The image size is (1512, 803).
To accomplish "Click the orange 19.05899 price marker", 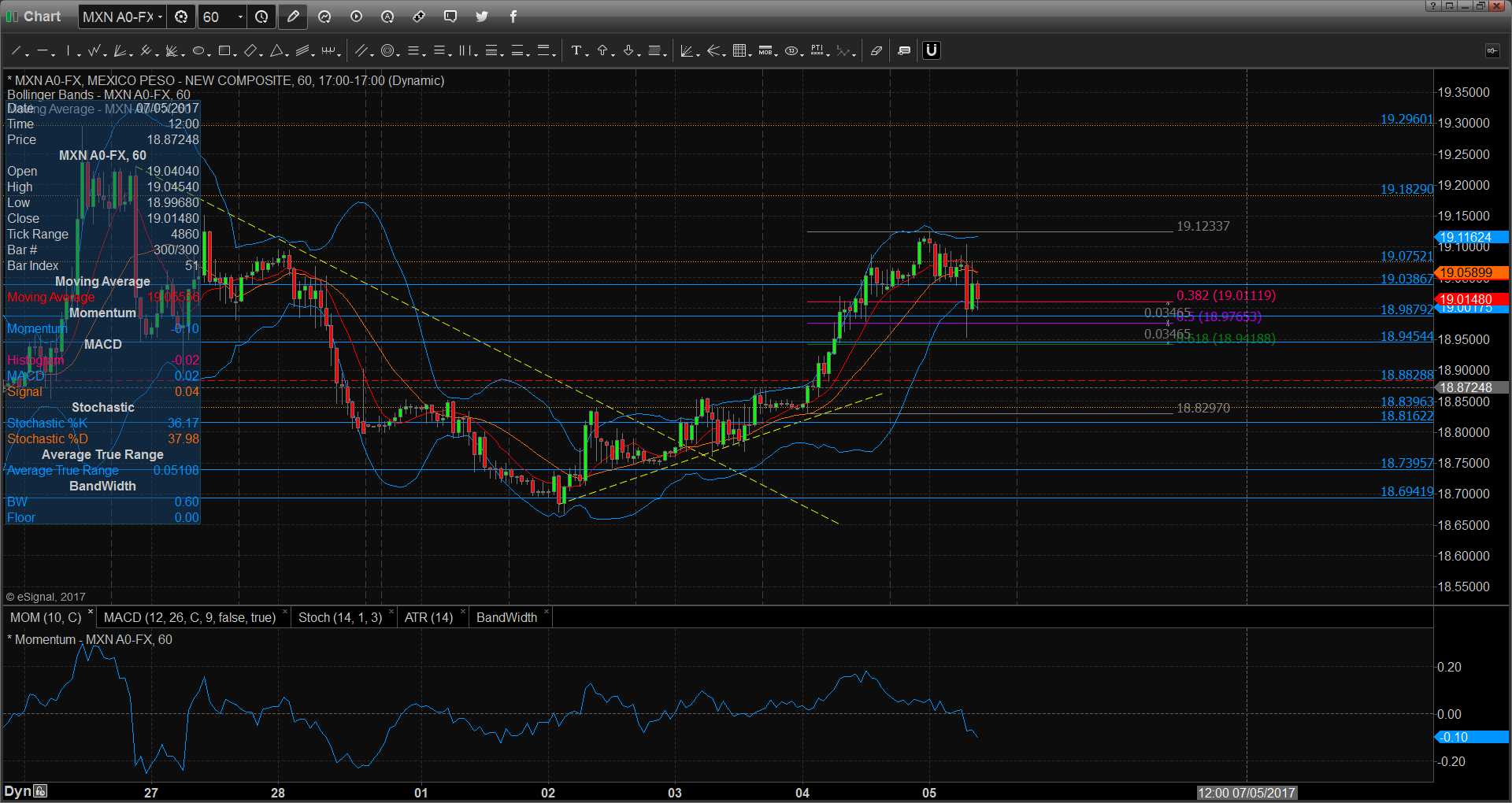I will click(1471, 272).
